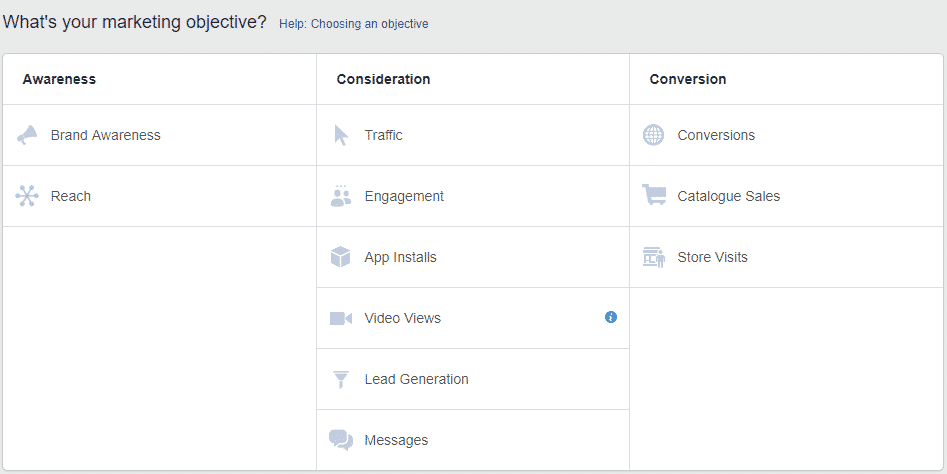Click the Engagement people icon

coord(341,196)
